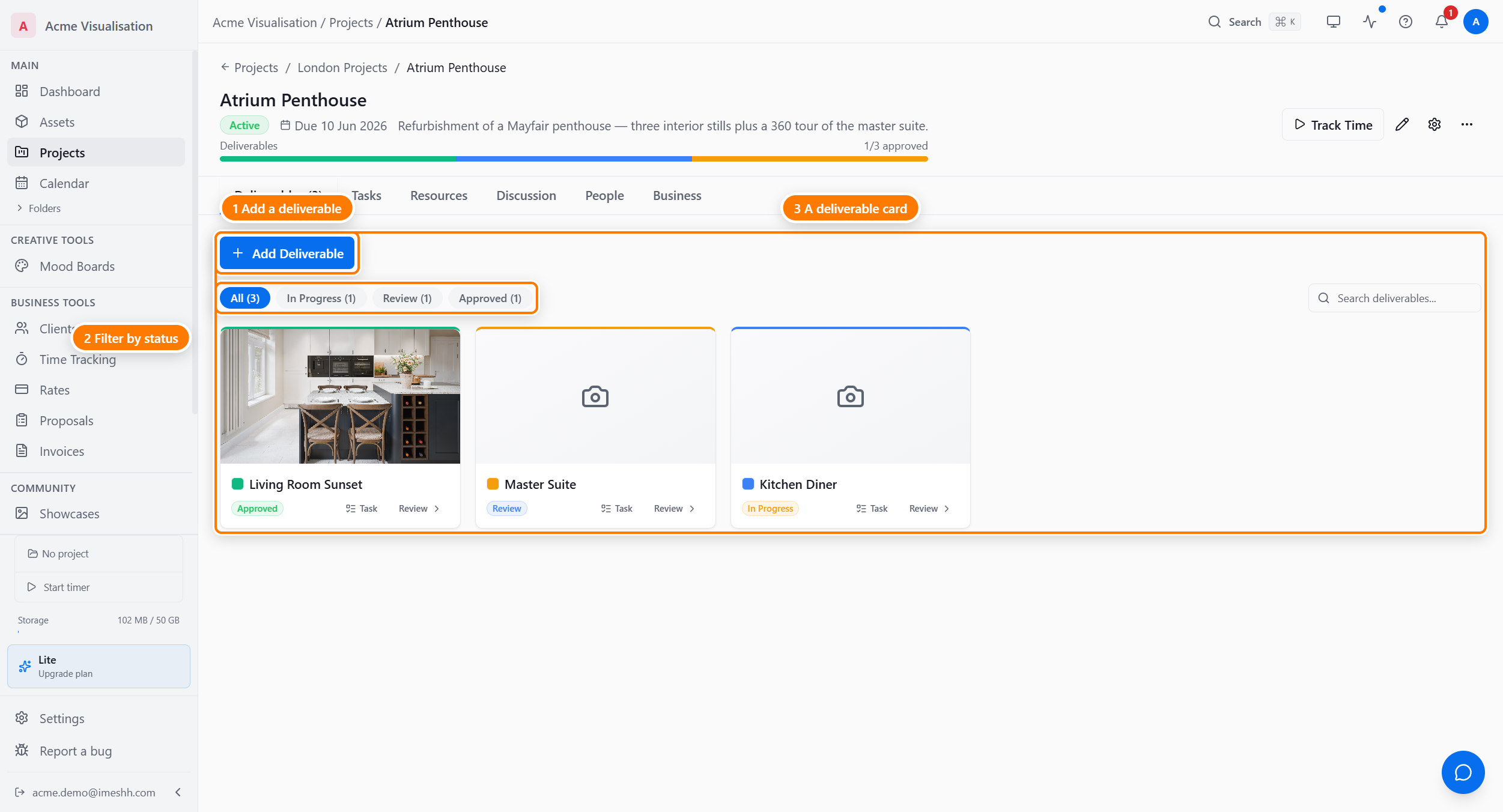This screenshot has height=812, width=1503.
Task: Switch to the People tab
Action: pyautogui.click(x=604, y=195)
